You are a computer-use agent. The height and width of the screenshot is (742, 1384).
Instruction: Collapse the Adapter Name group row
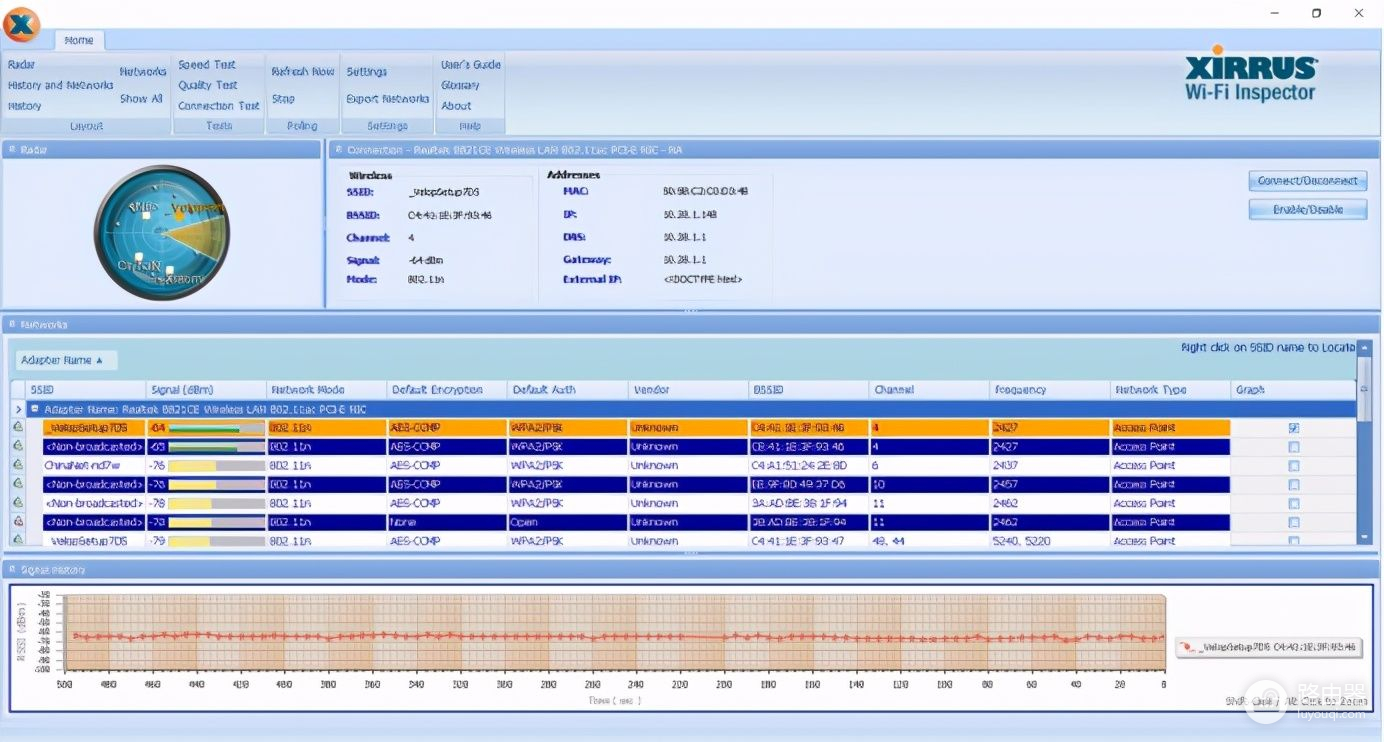pos(35,409)
